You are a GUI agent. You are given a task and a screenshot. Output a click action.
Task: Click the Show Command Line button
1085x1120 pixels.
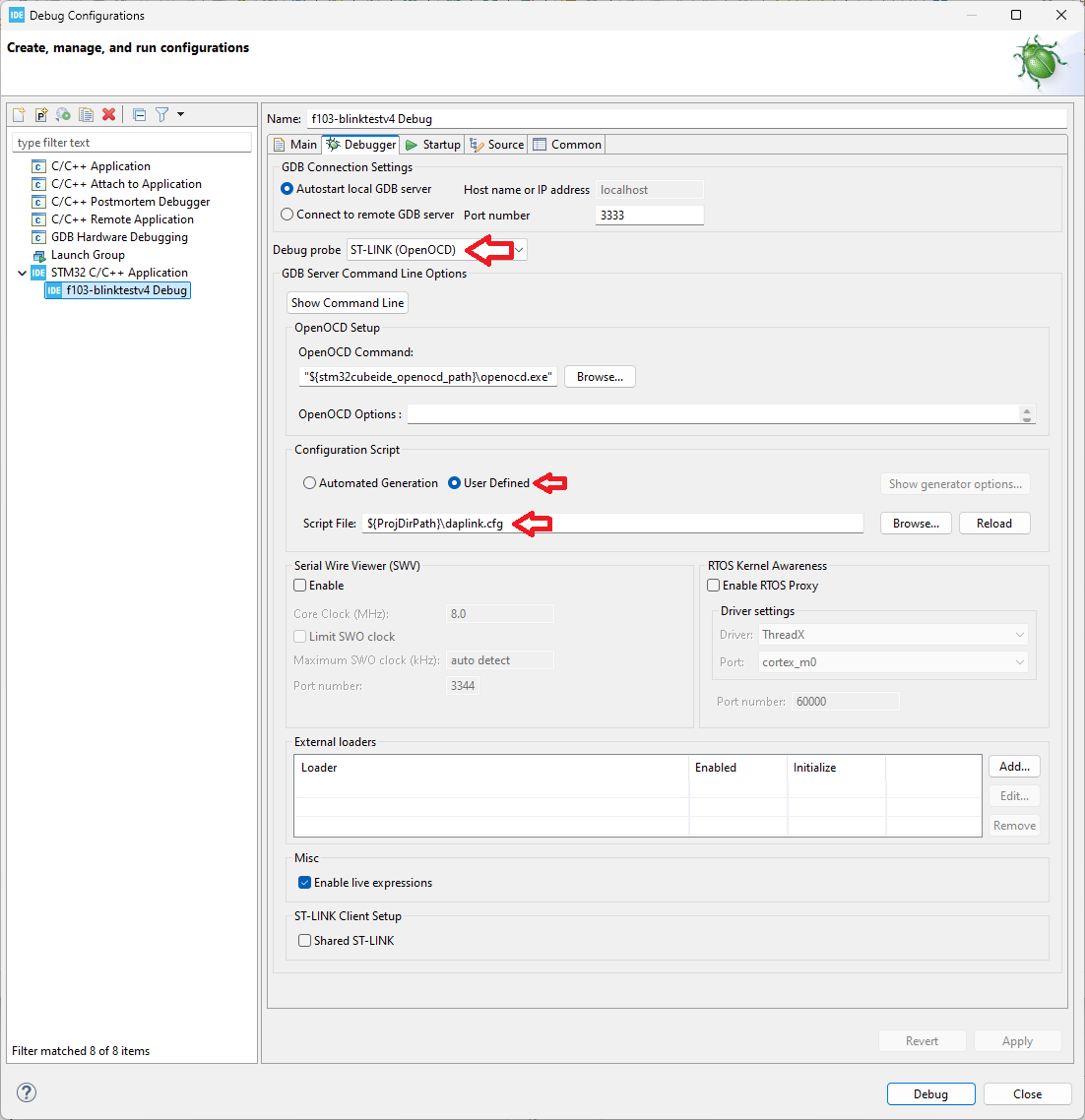(x=347, y=302)
